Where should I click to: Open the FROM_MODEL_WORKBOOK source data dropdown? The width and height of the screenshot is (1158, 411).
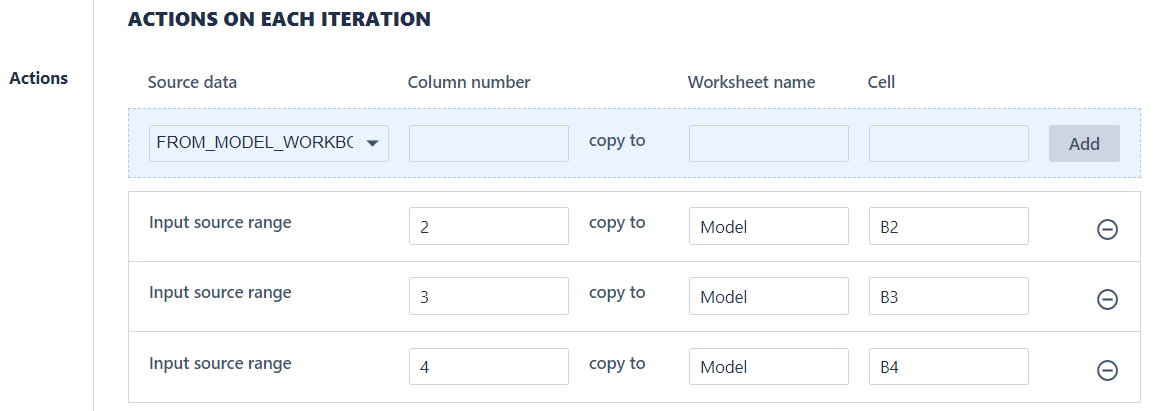tap(268, 143)
